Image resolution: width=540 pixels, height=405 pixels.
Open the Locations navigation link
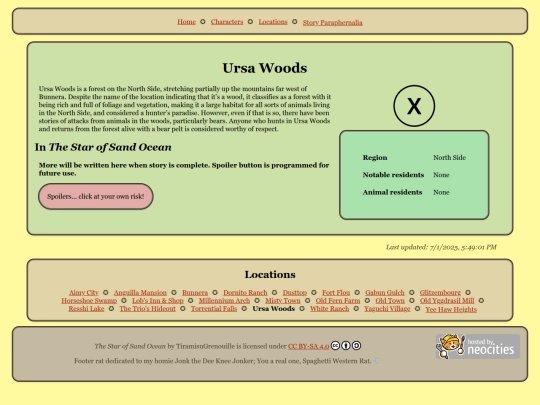point(273,22)
